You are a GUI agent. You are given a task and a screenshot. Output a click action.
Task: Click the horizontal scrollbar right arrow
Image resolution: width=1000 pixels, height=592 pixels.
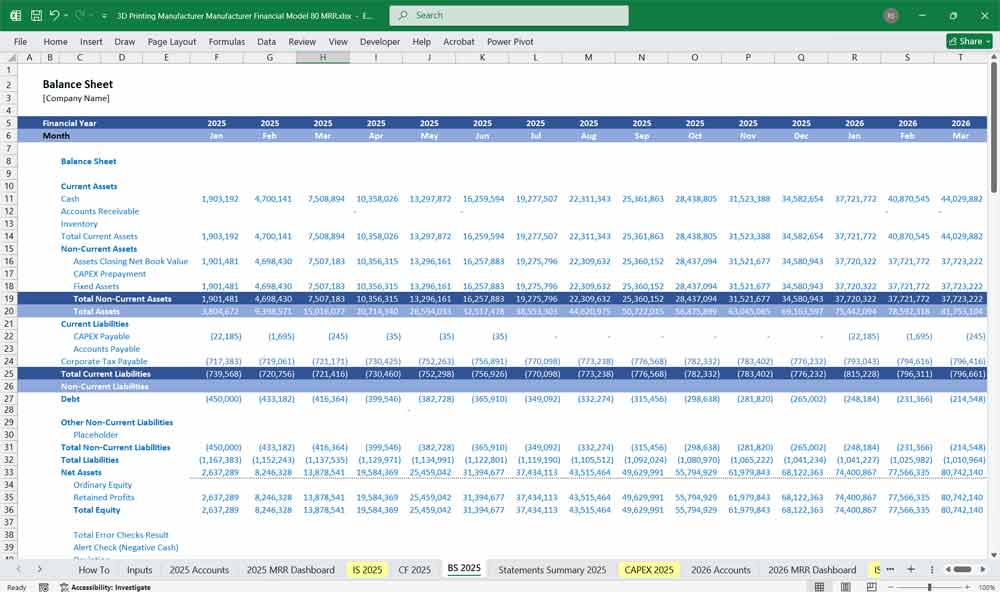point(983,569)
